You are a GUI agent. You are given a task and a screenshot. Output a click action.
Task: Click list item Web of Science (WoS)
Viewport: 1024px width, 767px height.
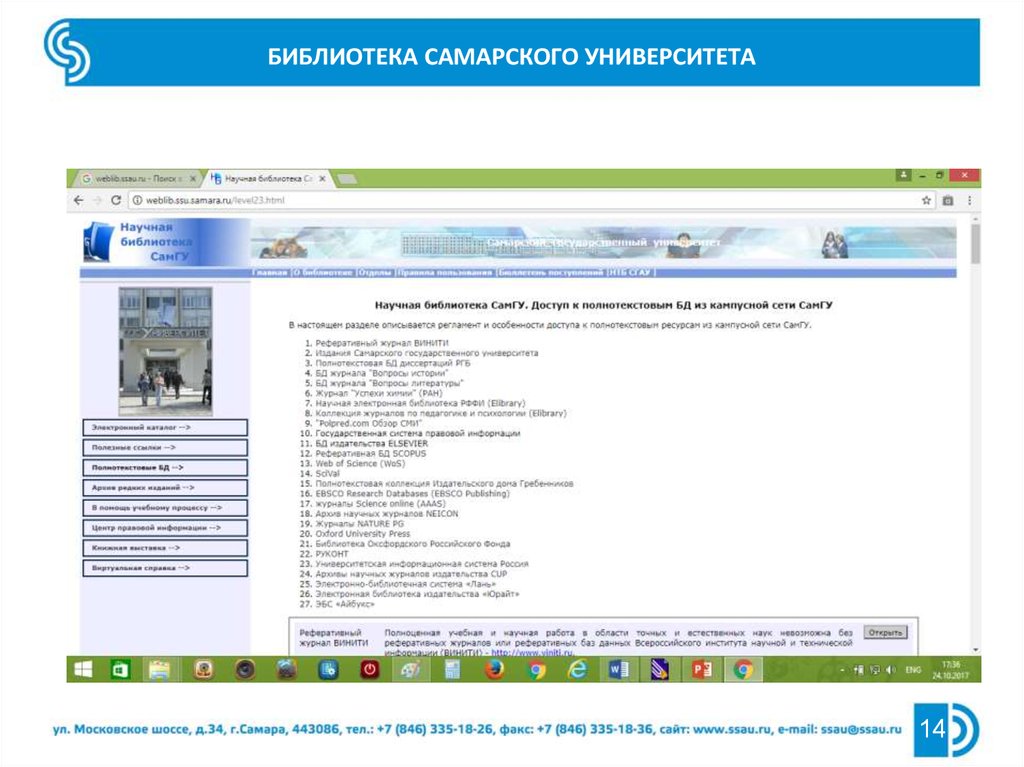coord(360,463)
